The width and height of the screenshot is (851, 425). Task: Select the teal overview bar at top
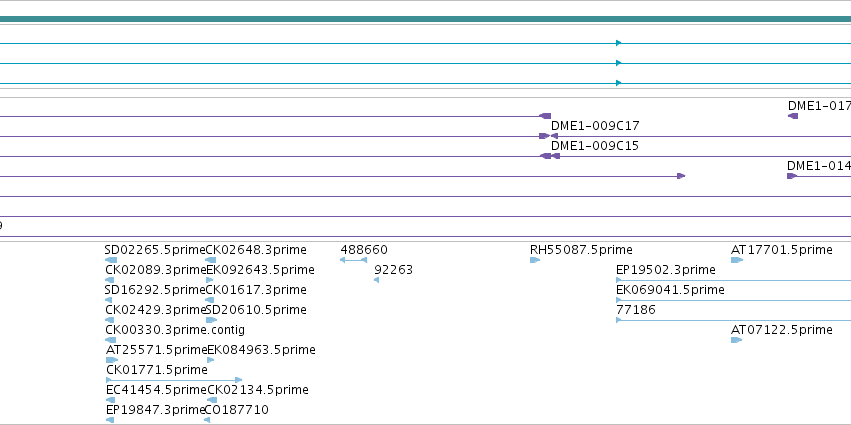coord(426,20)
